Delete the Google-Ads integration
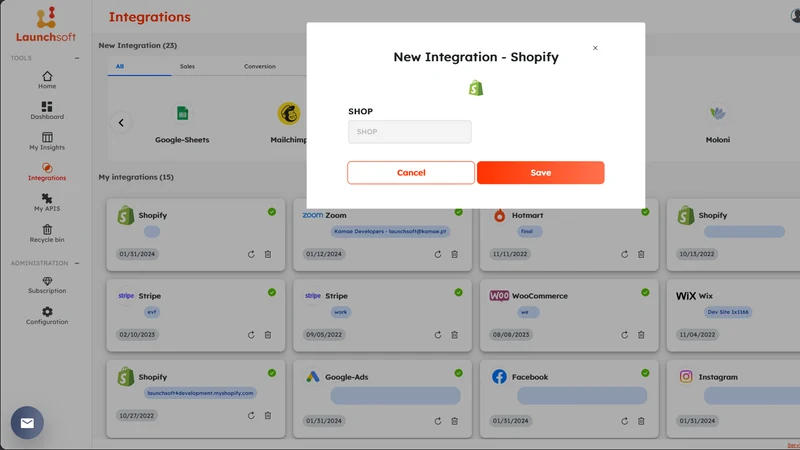The image size is (800, 450). click(455, 421)
